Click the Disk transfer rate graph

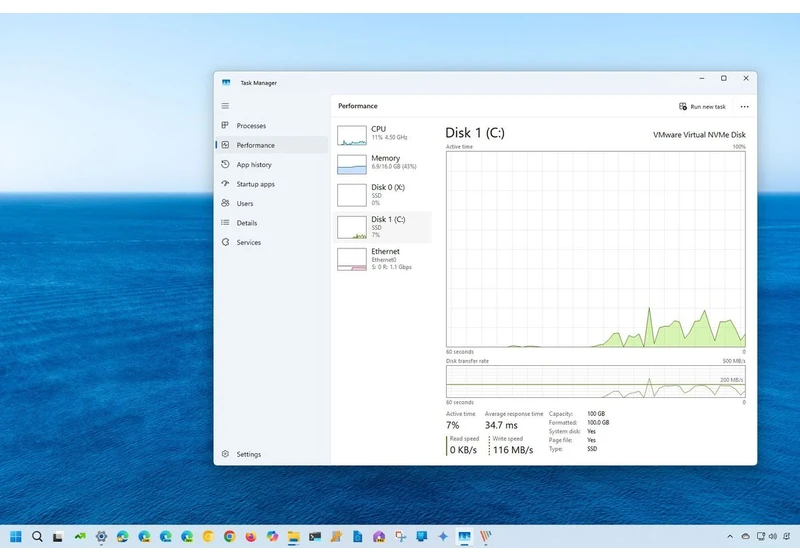click(x=595, y=381)
